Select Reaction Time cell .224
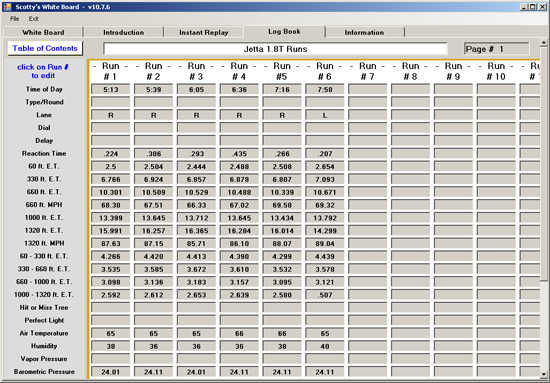This screenshot has width=550, height=383. [110, 154]
